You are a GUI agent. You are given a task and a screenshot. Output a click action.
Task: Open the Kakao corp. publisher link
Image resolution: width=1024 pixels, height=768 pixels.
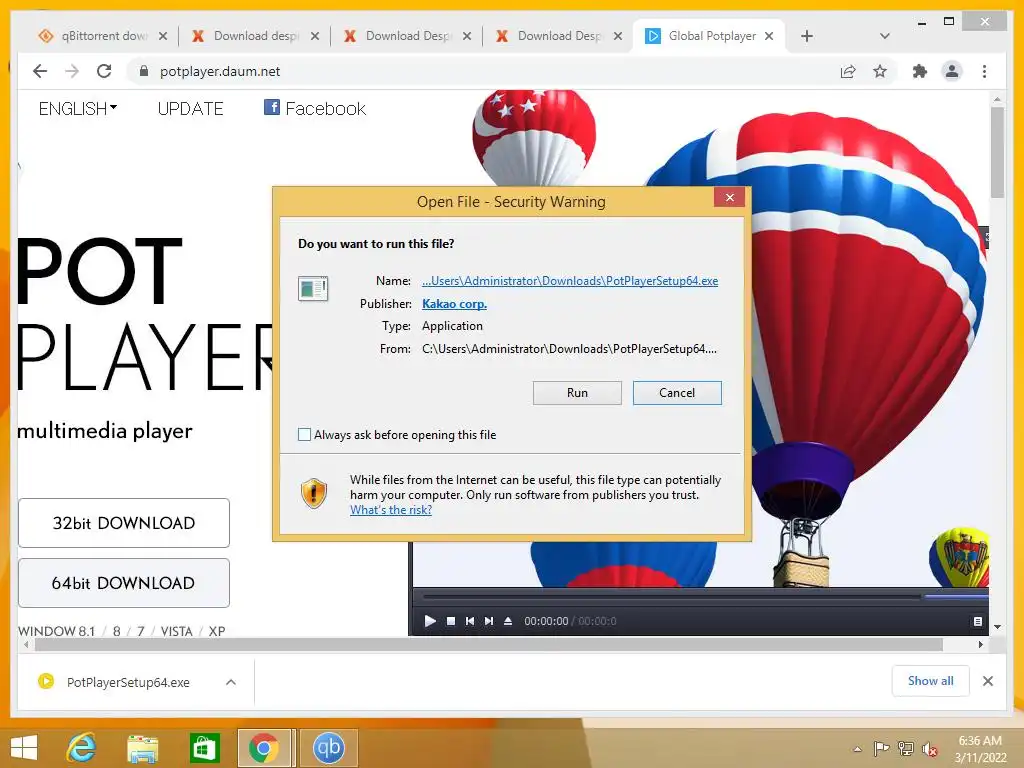pos(454,304)
